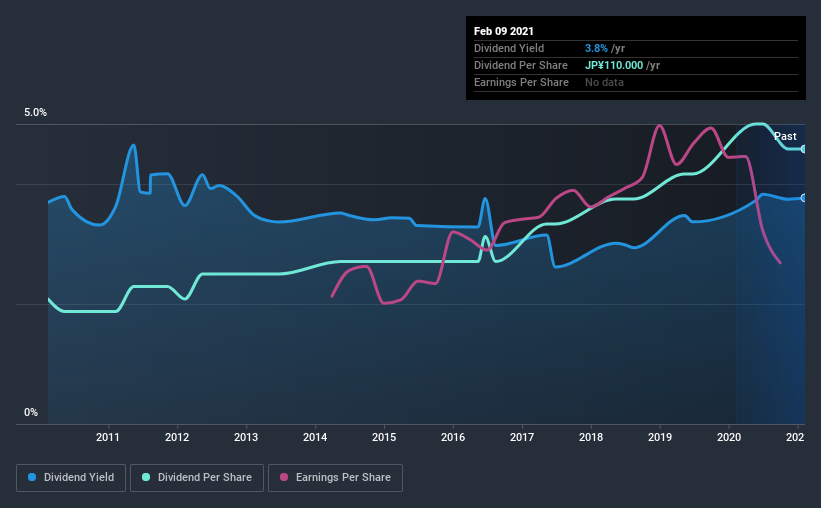This screenshot has height=508, width=821.
Task: Toggle the Dividend Yield legend button
Action: pos(71,478)
